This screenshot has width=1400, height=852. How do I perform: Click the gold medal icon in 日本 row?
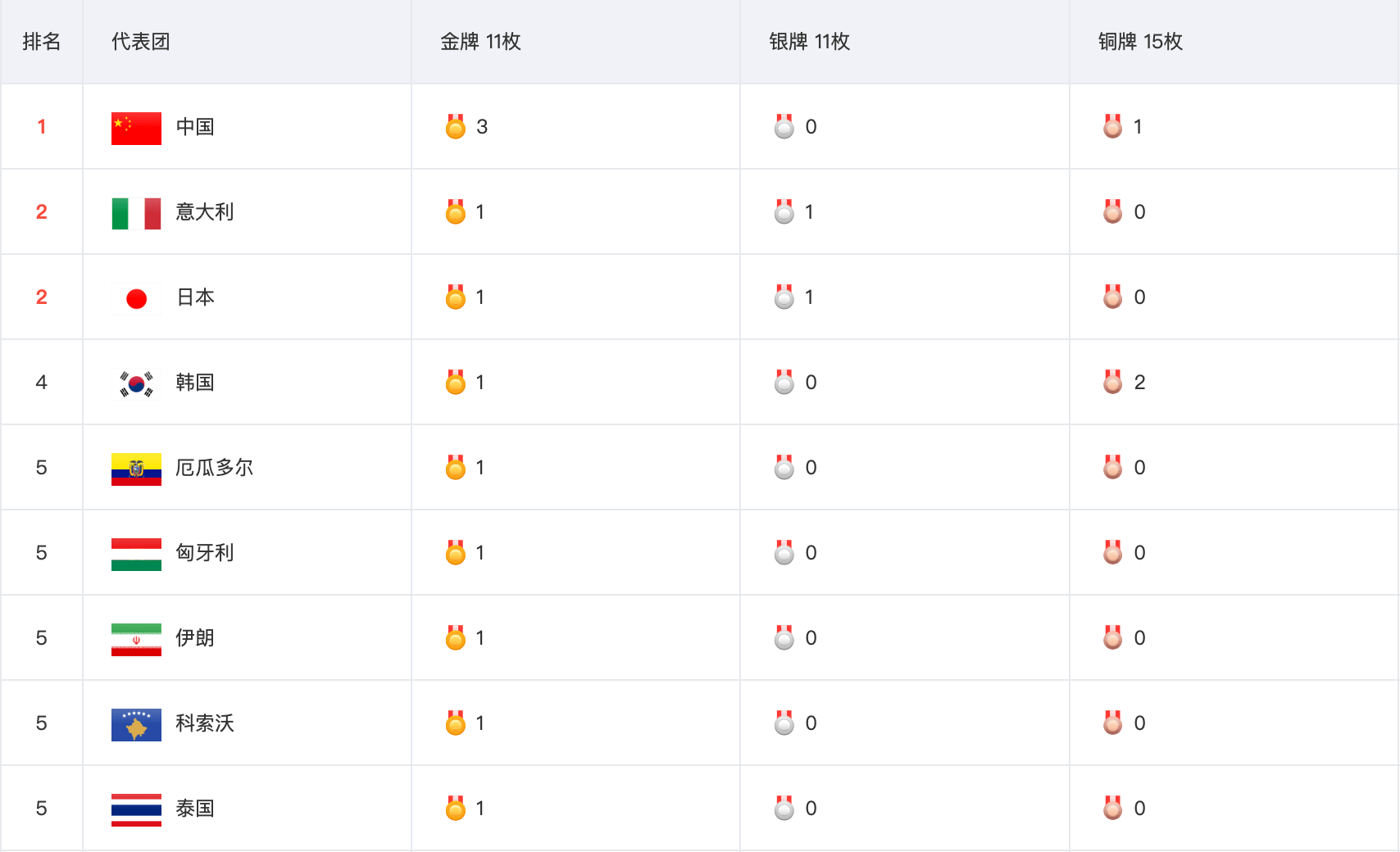coord(456,297)
